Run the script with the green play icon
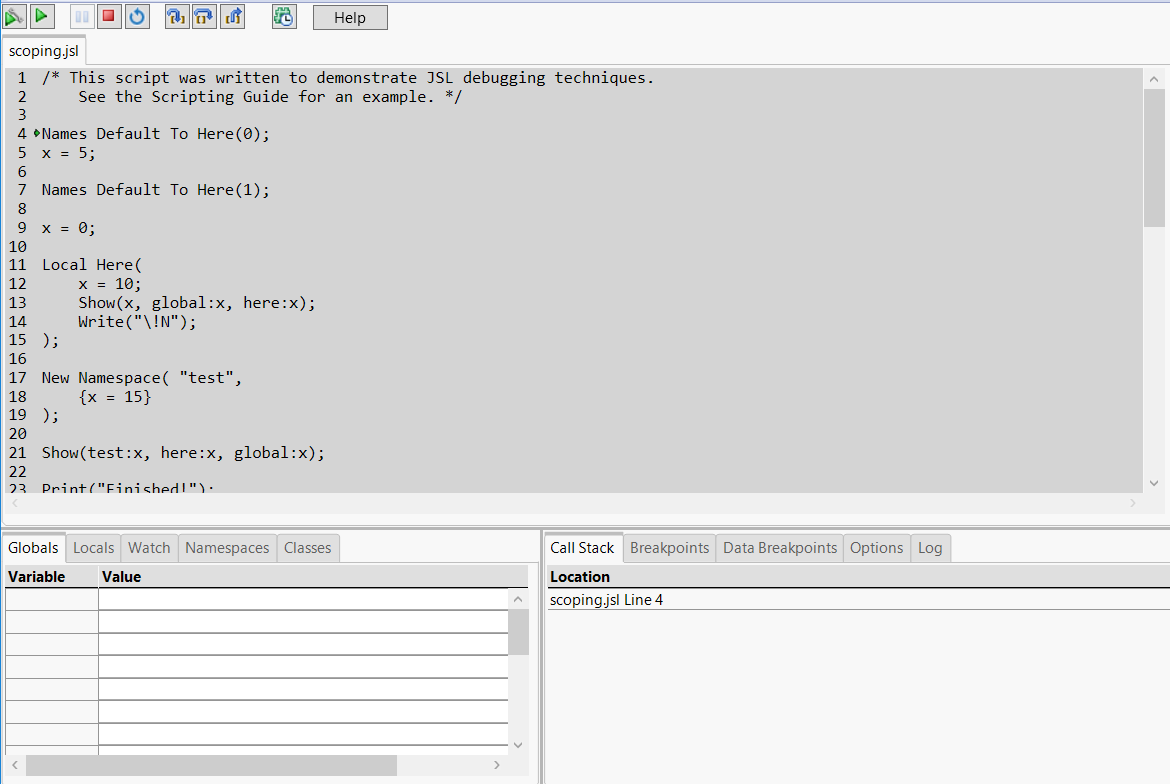 pos(42,16)
